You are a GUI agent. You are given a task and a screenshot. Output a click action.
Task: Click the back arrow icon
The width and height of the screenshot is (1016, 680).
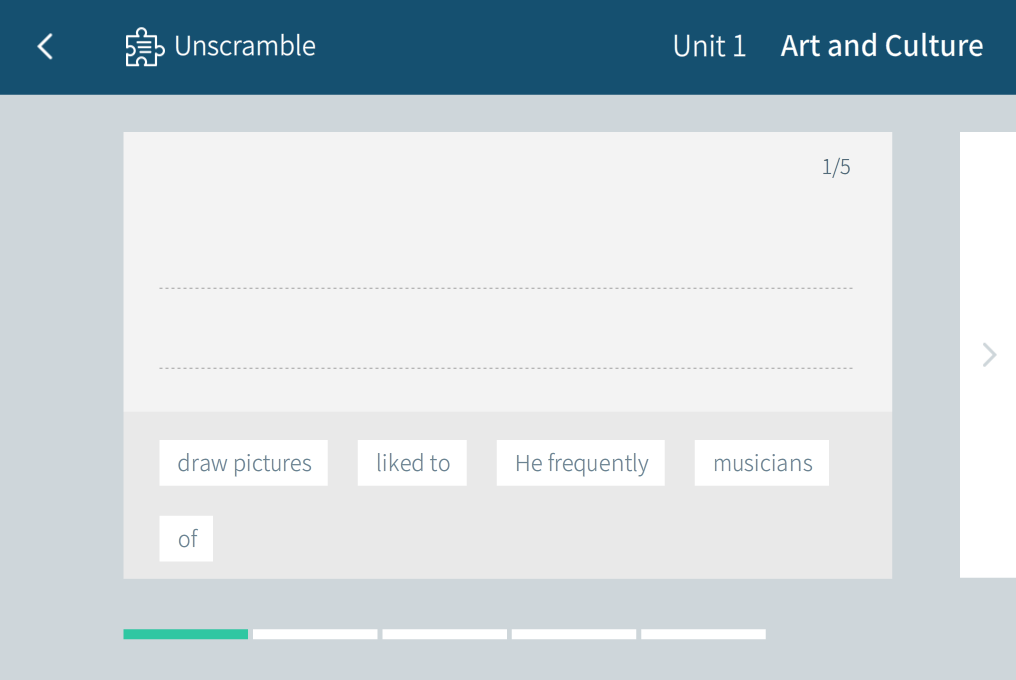click(x=45, y=46)
